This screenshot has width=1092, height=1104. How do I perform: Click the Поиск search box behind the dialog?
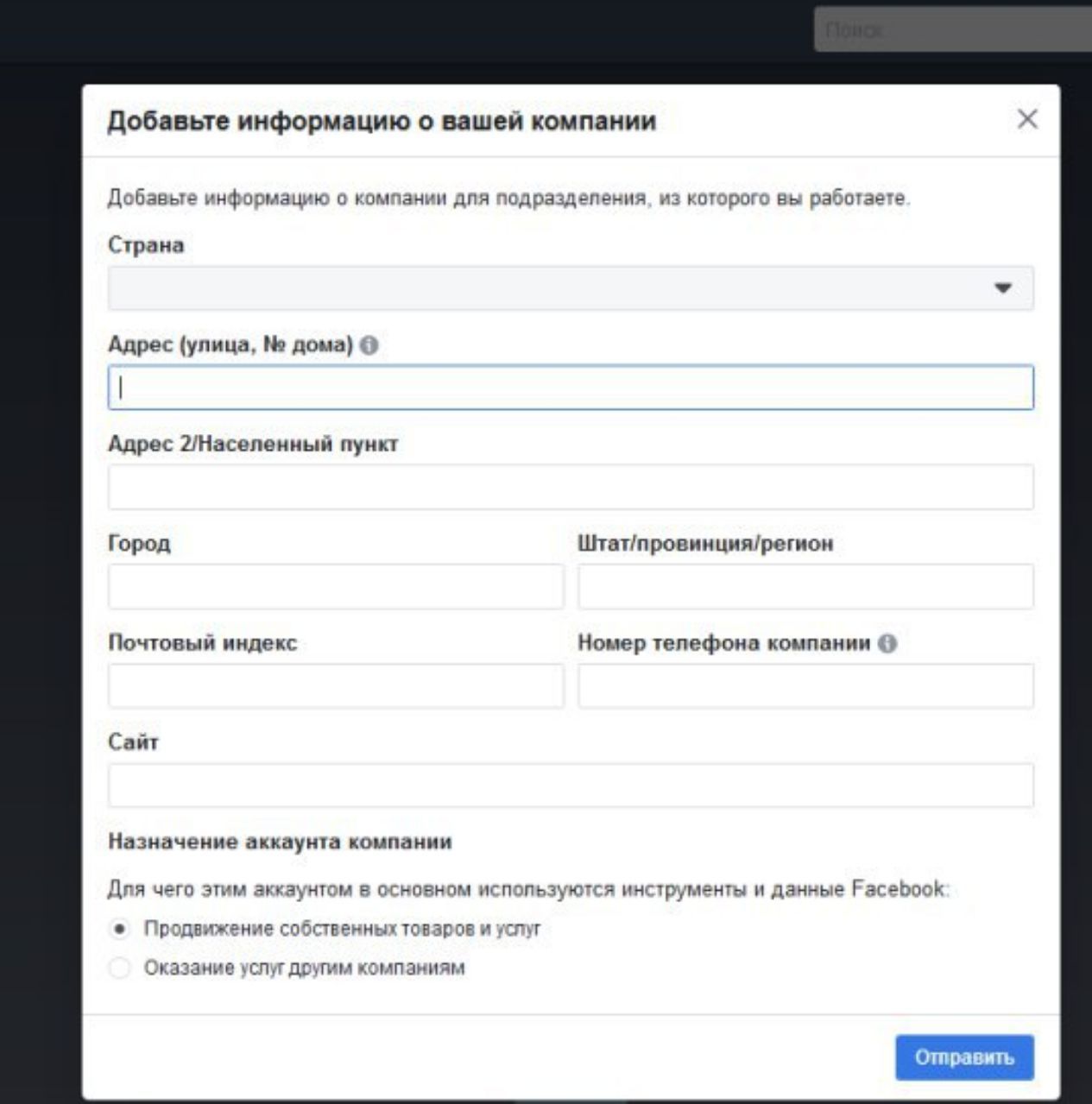point(953,30)
